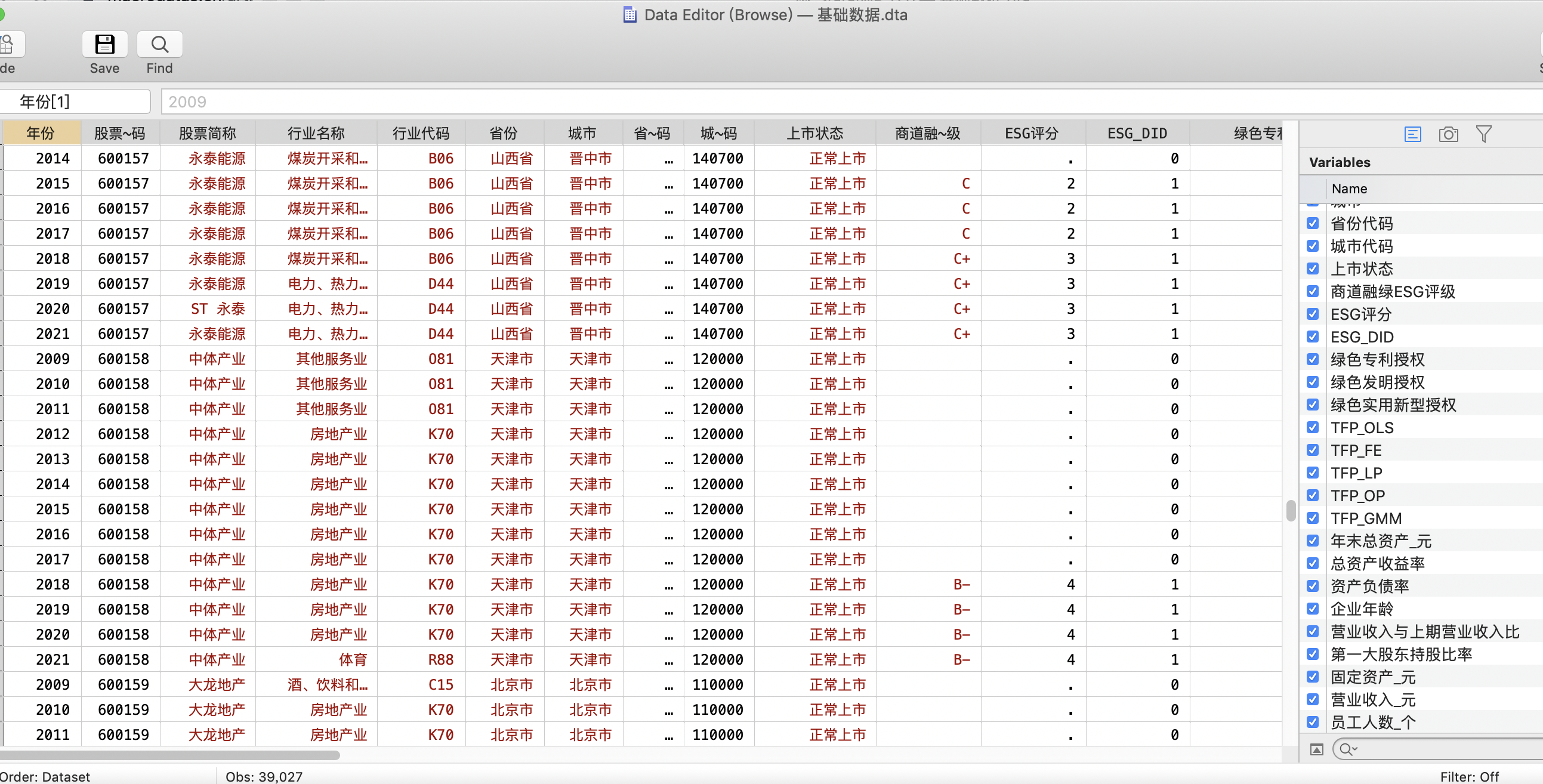Image resolution: width=1543 pixels, height=784 pixels.
Task: Open the Filter funnel icon
Action: [1483, 134]
